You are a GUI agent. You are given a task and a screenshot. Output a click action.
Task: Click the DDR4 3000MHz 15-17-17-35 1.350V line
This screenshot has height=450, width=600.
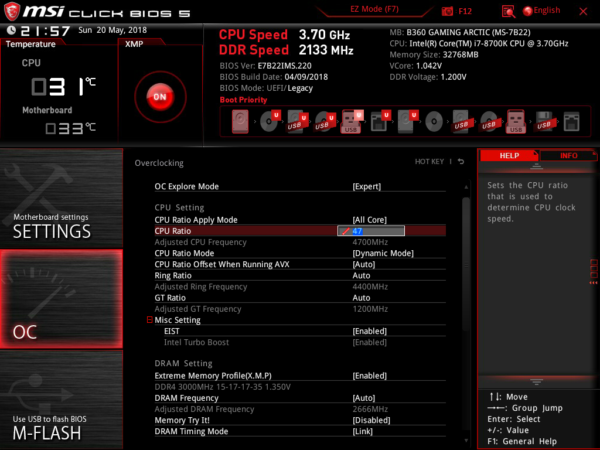point(222,386)
